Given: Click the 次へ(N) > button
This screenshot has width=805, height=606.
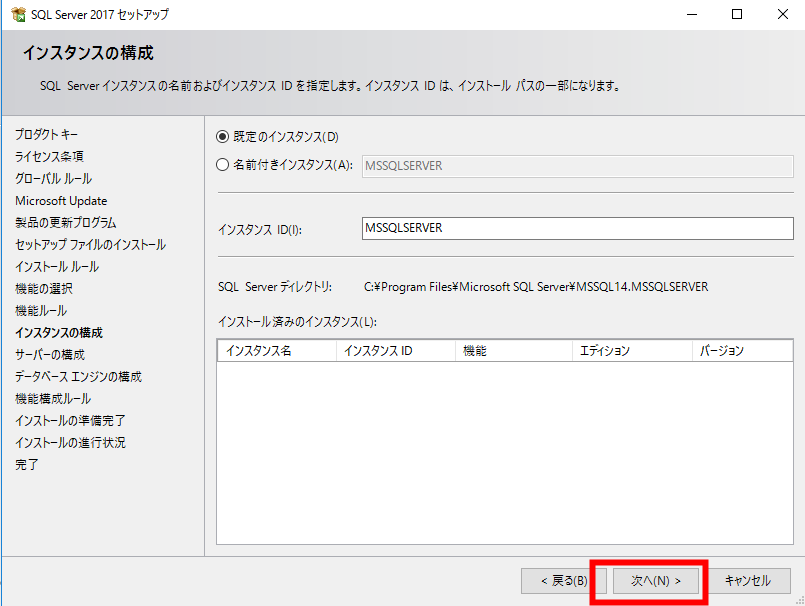Looking at the screenshot, I should click(x=656, y=581).
